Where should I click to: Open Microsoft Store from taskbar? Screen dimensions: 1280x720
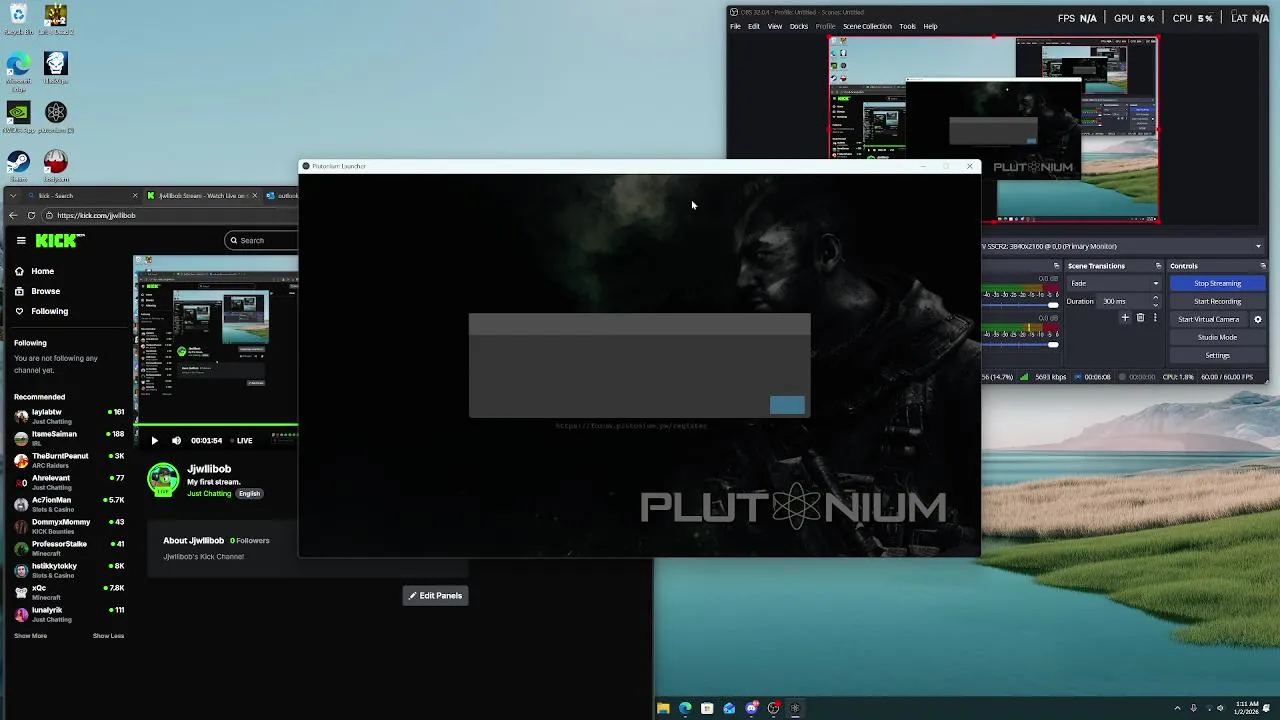(707, 708)
